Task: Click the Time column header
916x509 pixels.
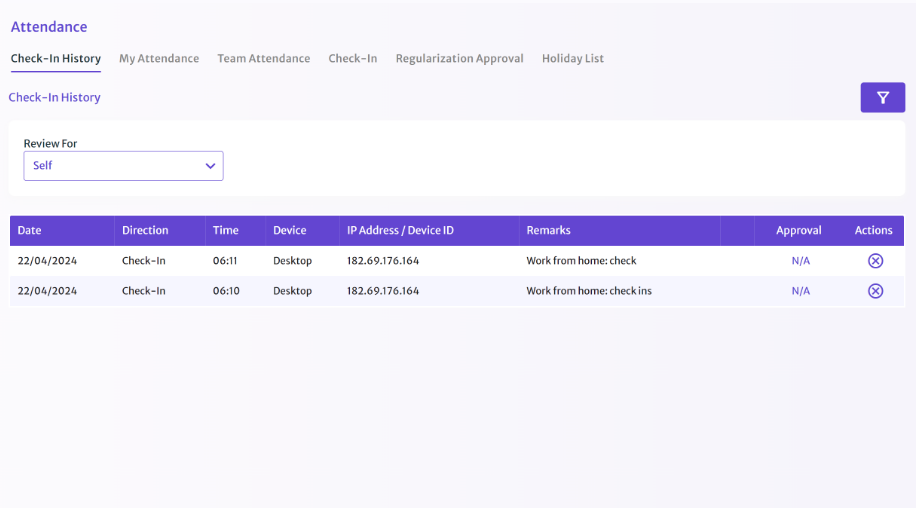Action: pyautogui.click(x=225, y=230)
